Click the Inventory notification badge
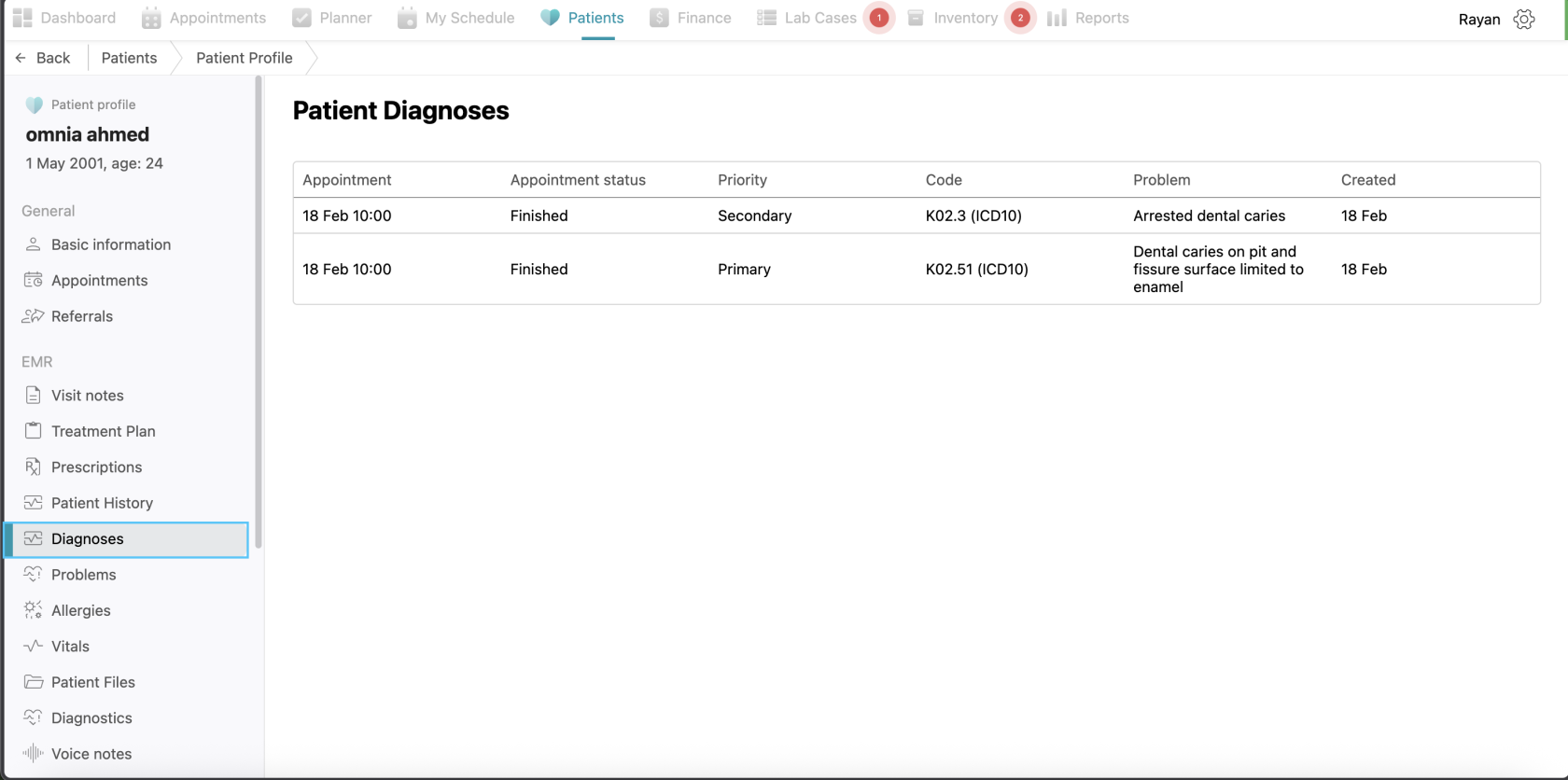Image resolution: width=1568 pixels, height=780 pixels. coord(1020,18)
